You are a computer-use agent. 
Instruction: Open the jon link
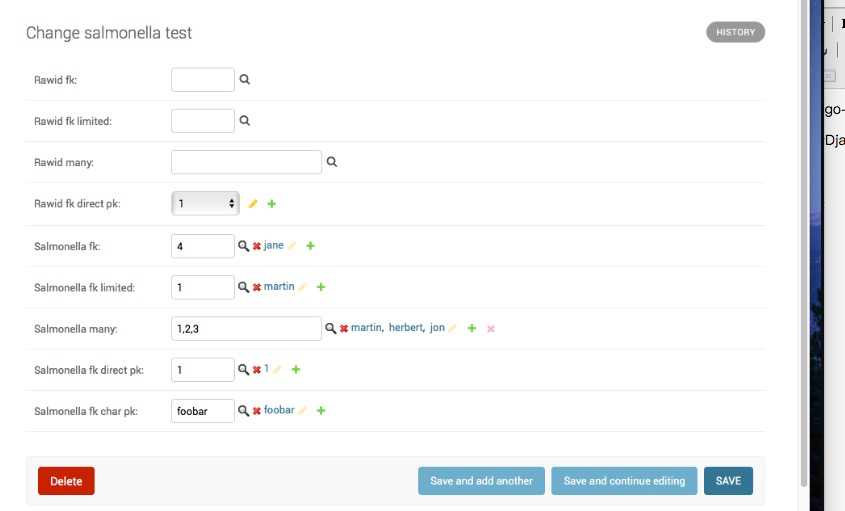(x=437, y=328)
